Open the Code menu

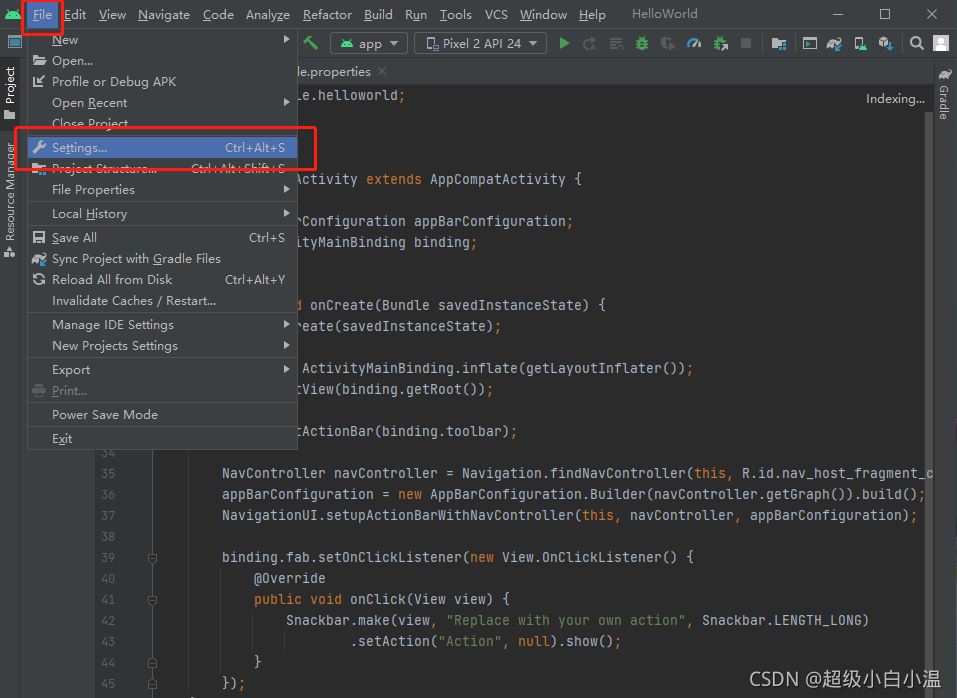pyautogui.click(x=218, y=15)
